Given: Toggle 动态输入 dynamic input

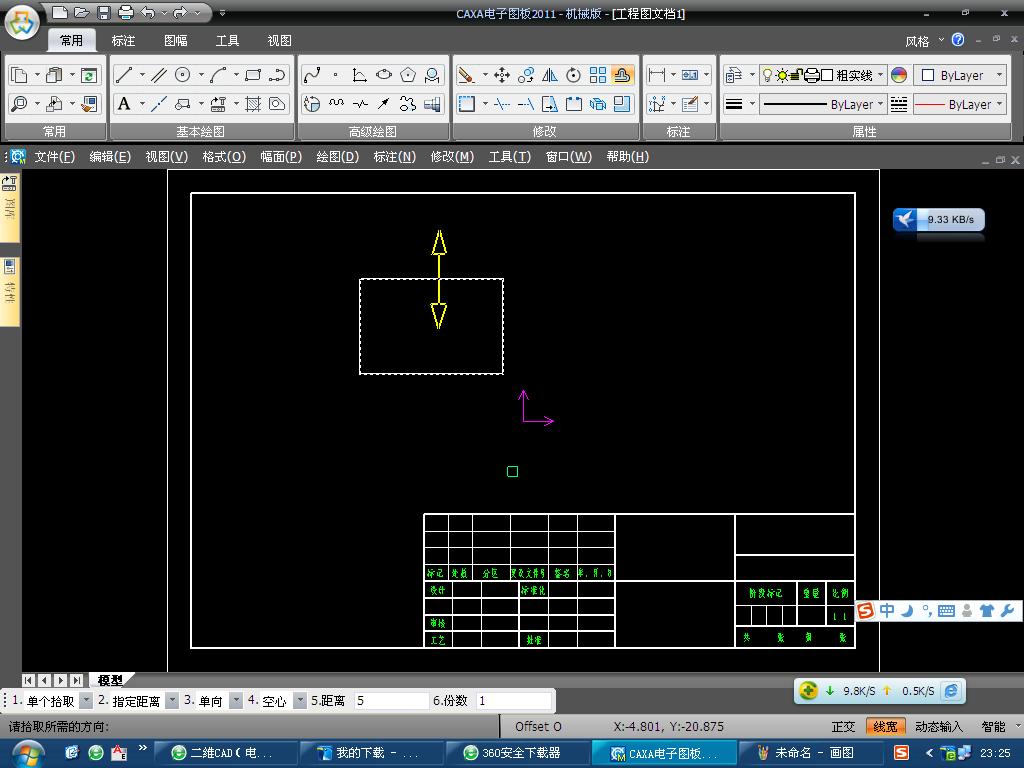Looking at the screenshot, I should 939,727.
